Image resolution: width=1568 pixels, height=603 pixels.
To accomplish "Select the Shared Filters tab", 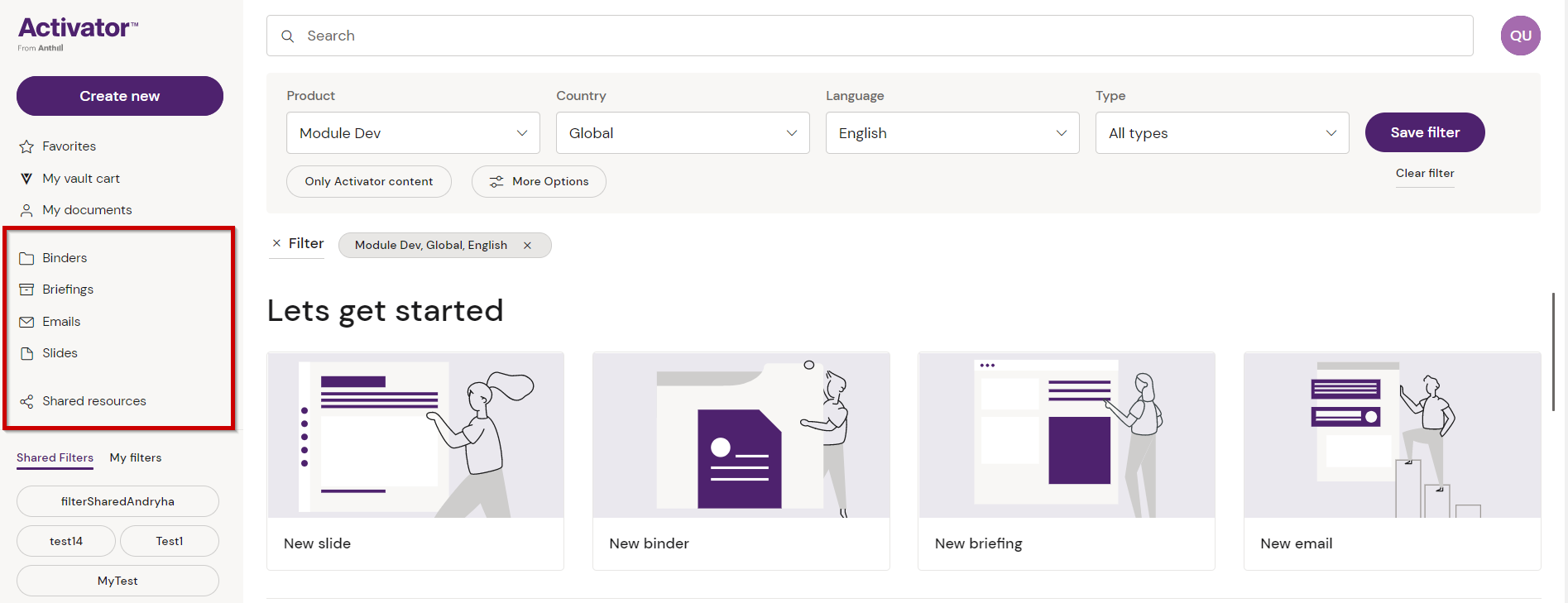I will click(55, 457).
